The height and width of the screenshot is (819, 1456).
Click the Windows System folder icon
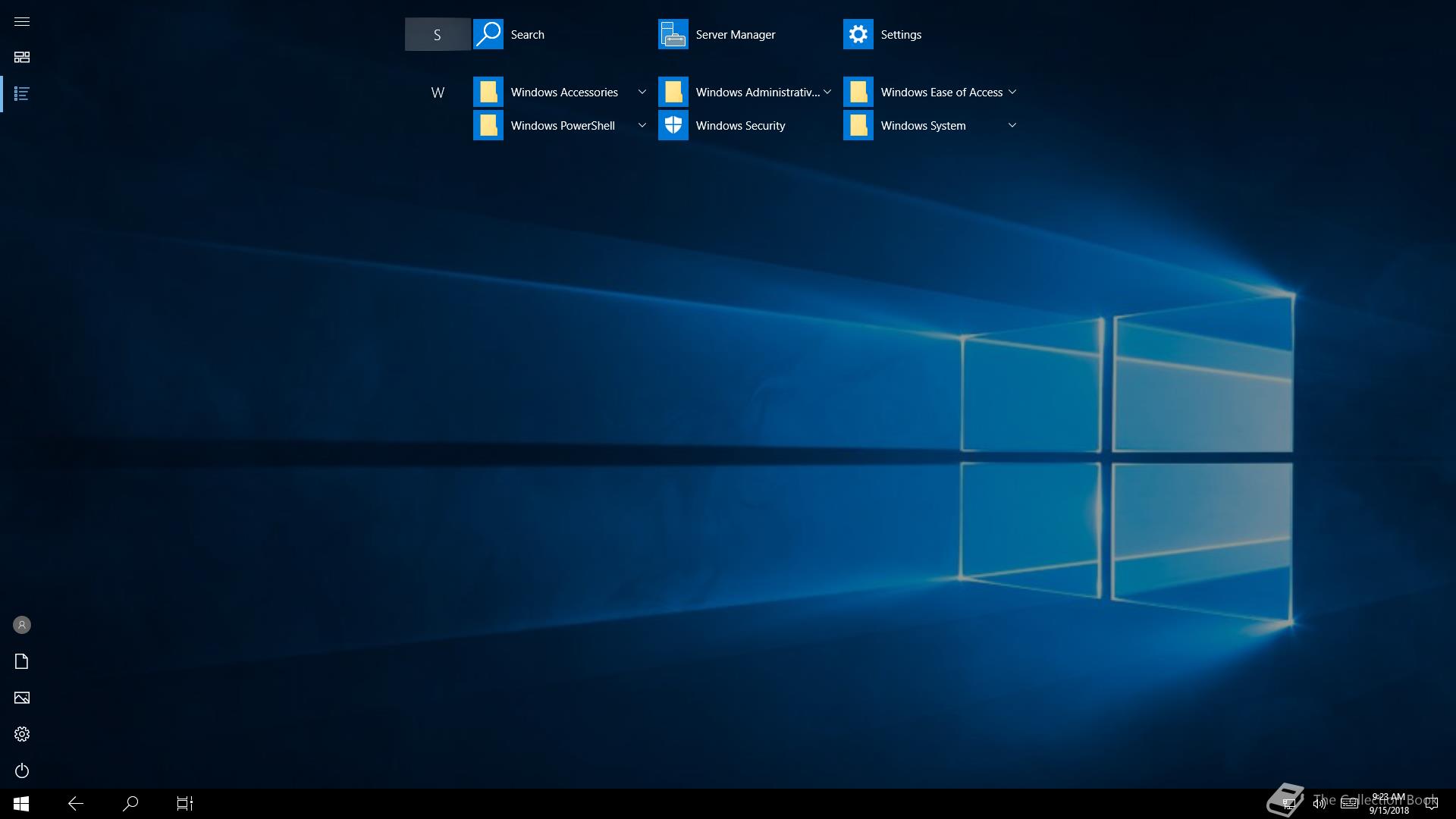pyautogui.click(x=858, y=125)
